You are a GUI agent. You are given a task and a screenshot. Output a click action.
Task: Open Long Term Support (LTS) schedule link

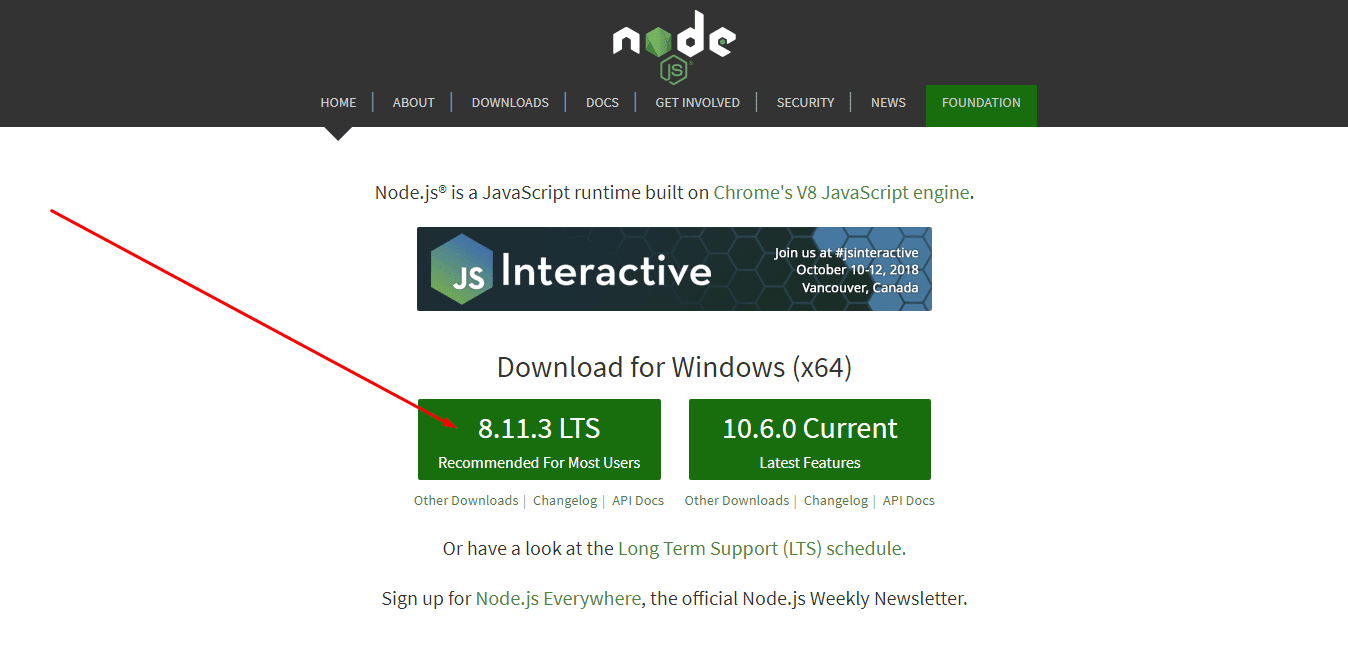click(x=760, y=548)
